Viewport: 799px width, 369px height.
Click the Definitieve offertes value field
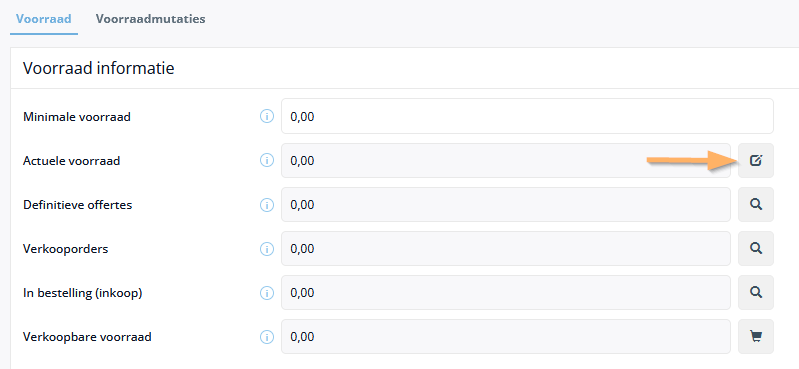(506, 204)
